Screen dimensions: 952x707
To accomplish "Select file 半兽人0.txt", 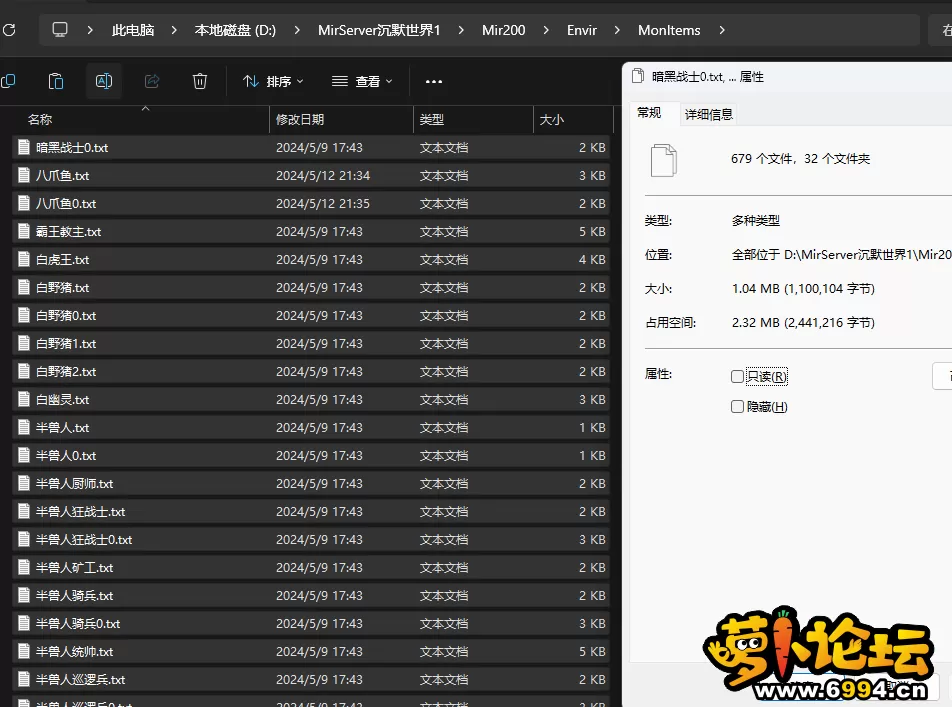I will click(311, 455).
